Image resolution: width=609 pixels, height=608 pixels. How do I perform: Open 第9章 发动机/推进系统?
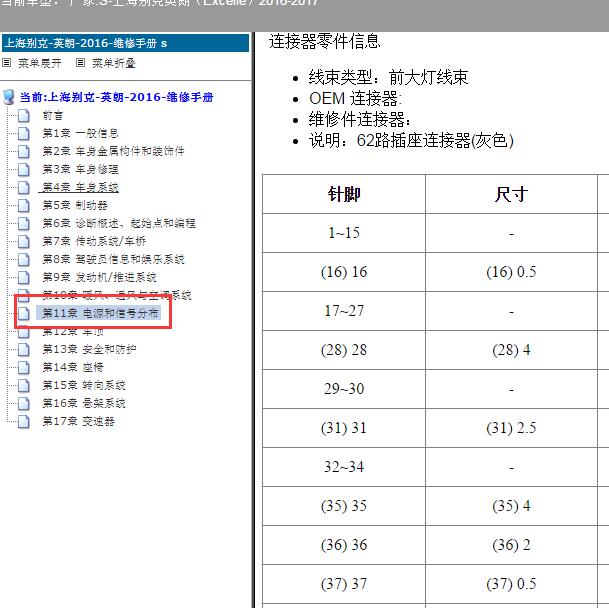click(99, 277)
